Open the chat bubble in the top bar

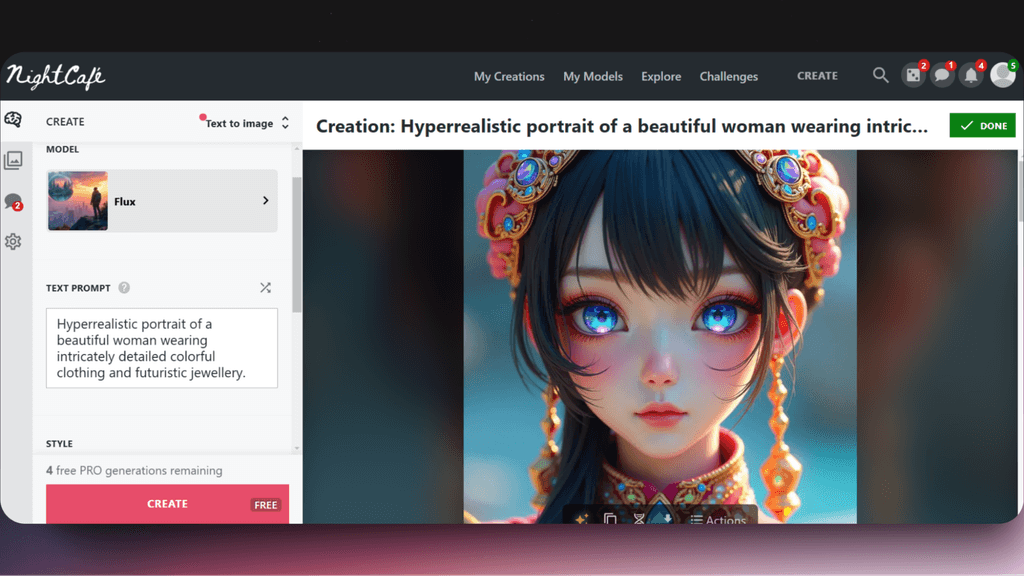tap(942, 75)
